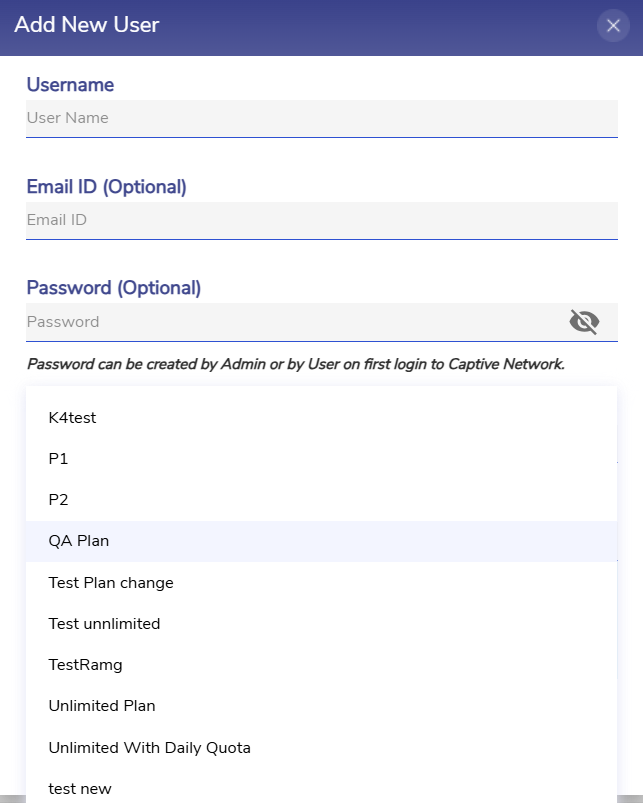Image resolution: width=643 pixels, height=803 pixels.
Task: Select QA Plan from dropdown list
Action: [x=79, y=541]
